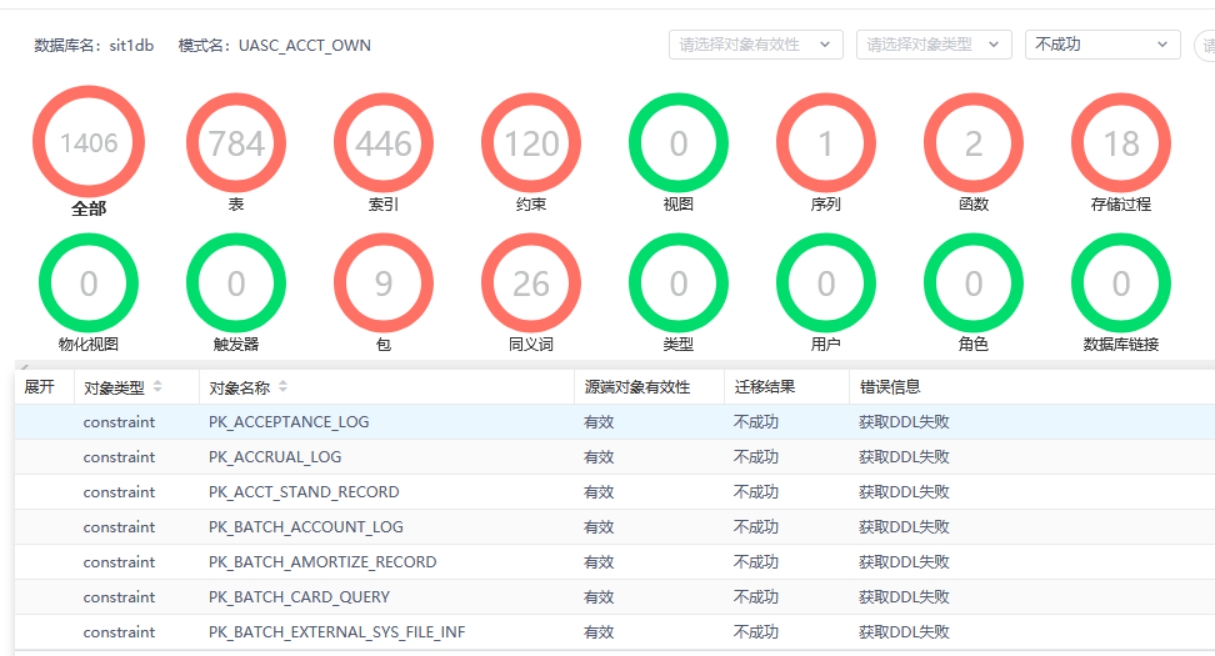The height and width of the screenshot is (656, 1215).
Task: Click 获取DDL失败 error for PK_ACCEPTANCE_LOG
Action: [904, 422]
